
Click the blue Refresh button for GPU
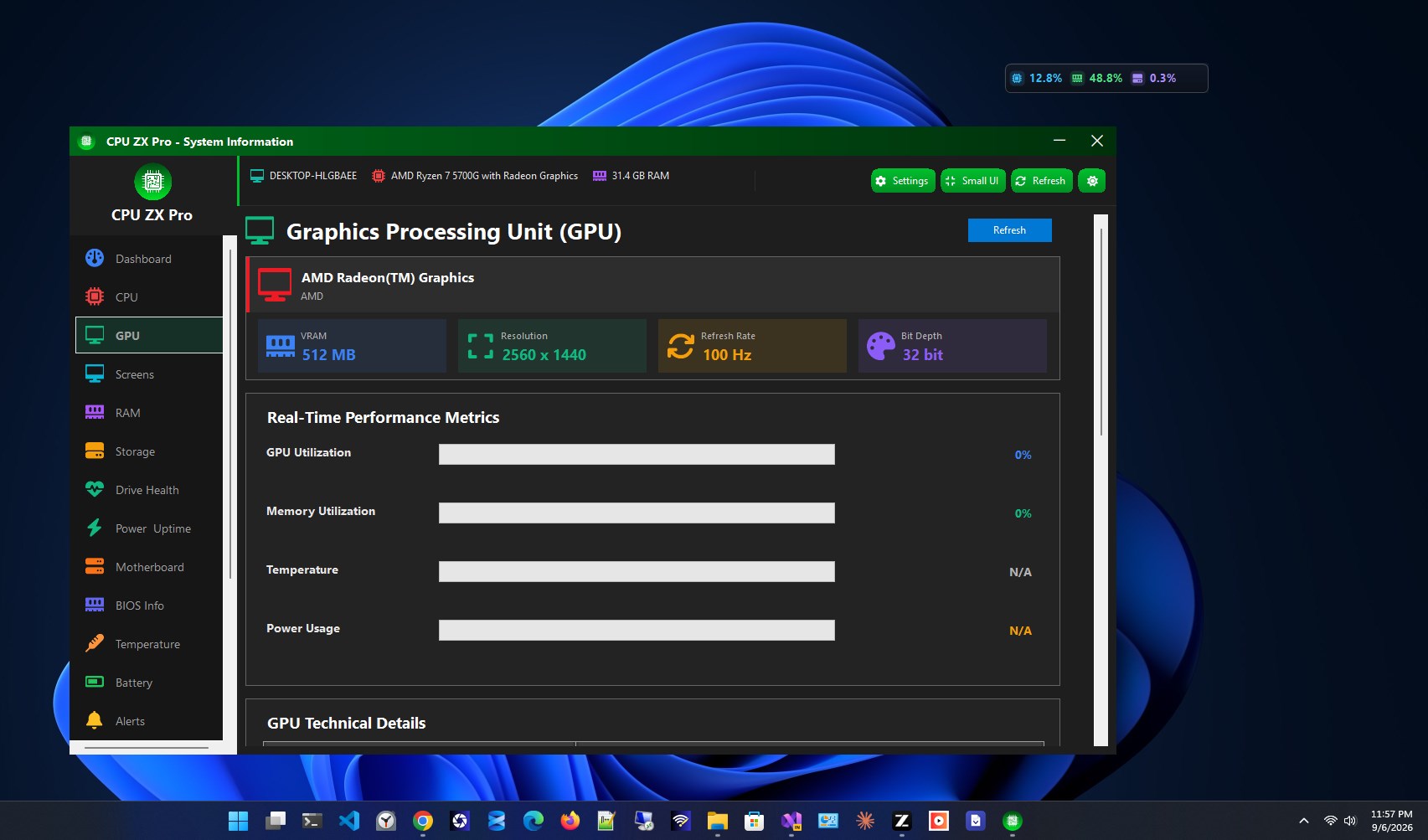(1009, 230)
